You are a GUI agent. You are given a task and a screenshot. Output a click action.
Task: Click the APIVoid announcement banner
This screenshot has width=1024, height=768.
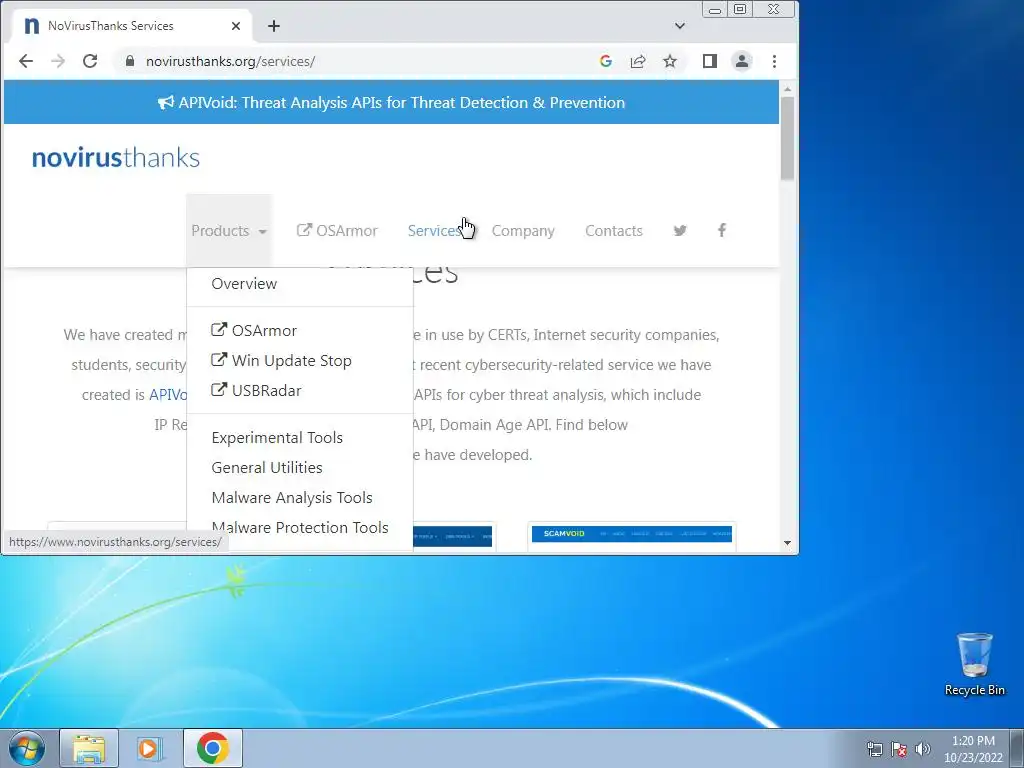[391, 103]
